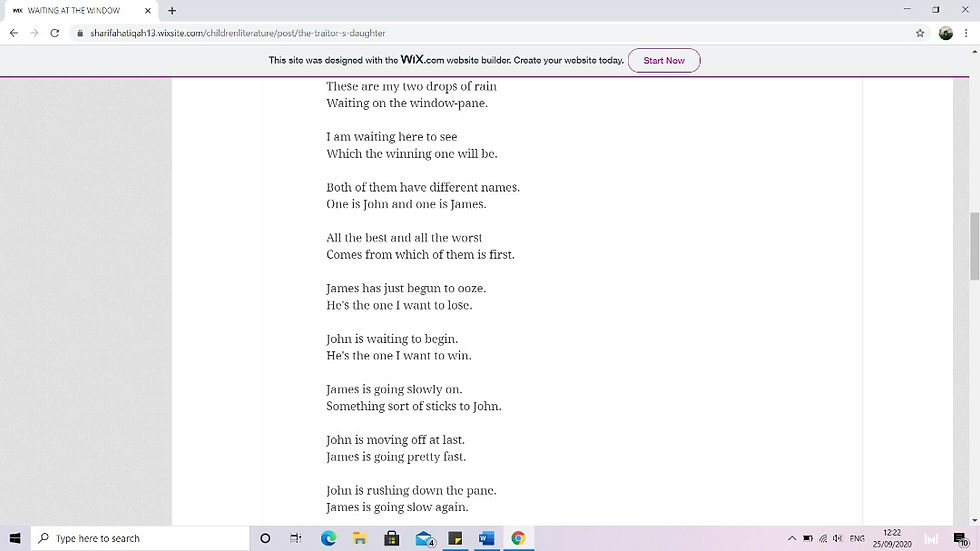
Task: Open volume control in tray
Action: (x=838, y=538)
